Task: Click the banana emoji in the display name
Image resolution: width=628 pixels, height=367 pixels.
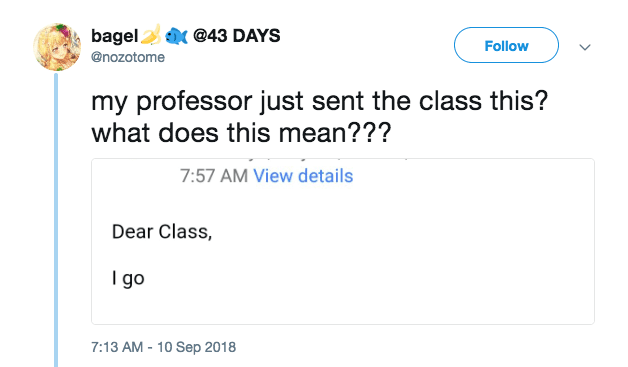Action: coord(151,35)
